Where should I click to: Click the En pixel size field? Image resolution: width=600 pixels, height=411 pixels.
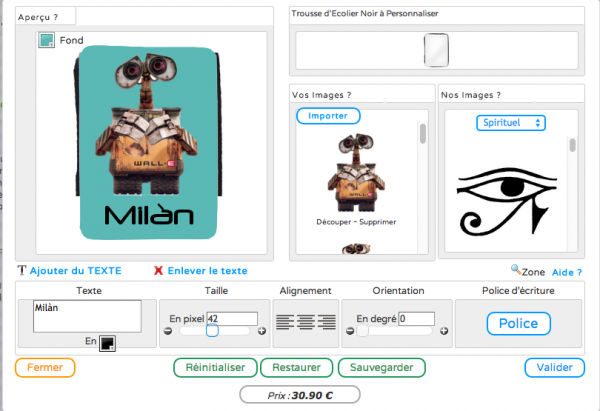232,318
